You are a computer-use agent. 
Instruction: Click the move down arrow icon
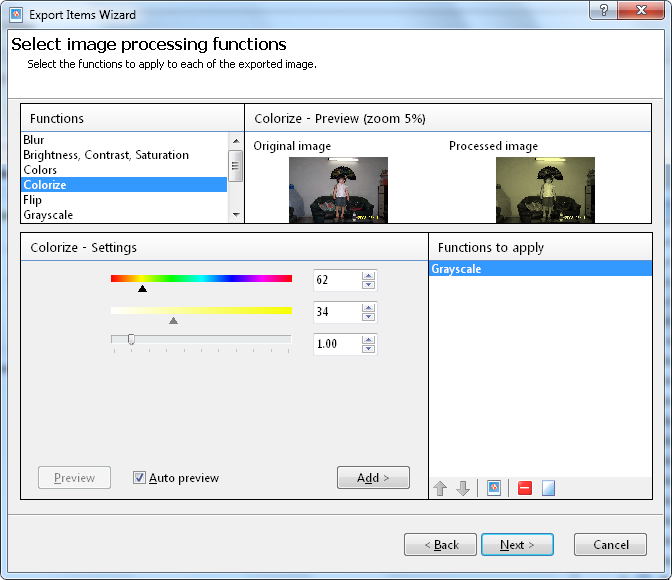coord(463,489)
